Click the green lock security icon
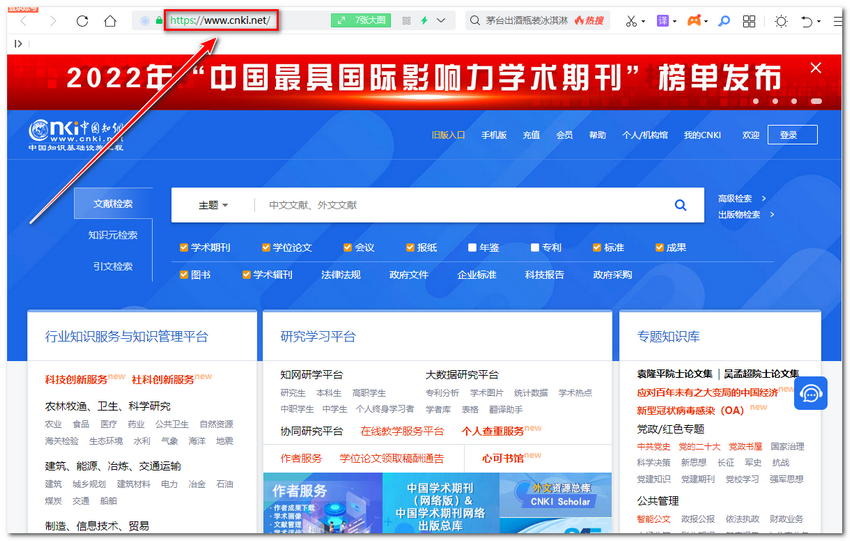Screen dimensions: 850x541 (x=159, y=21)
